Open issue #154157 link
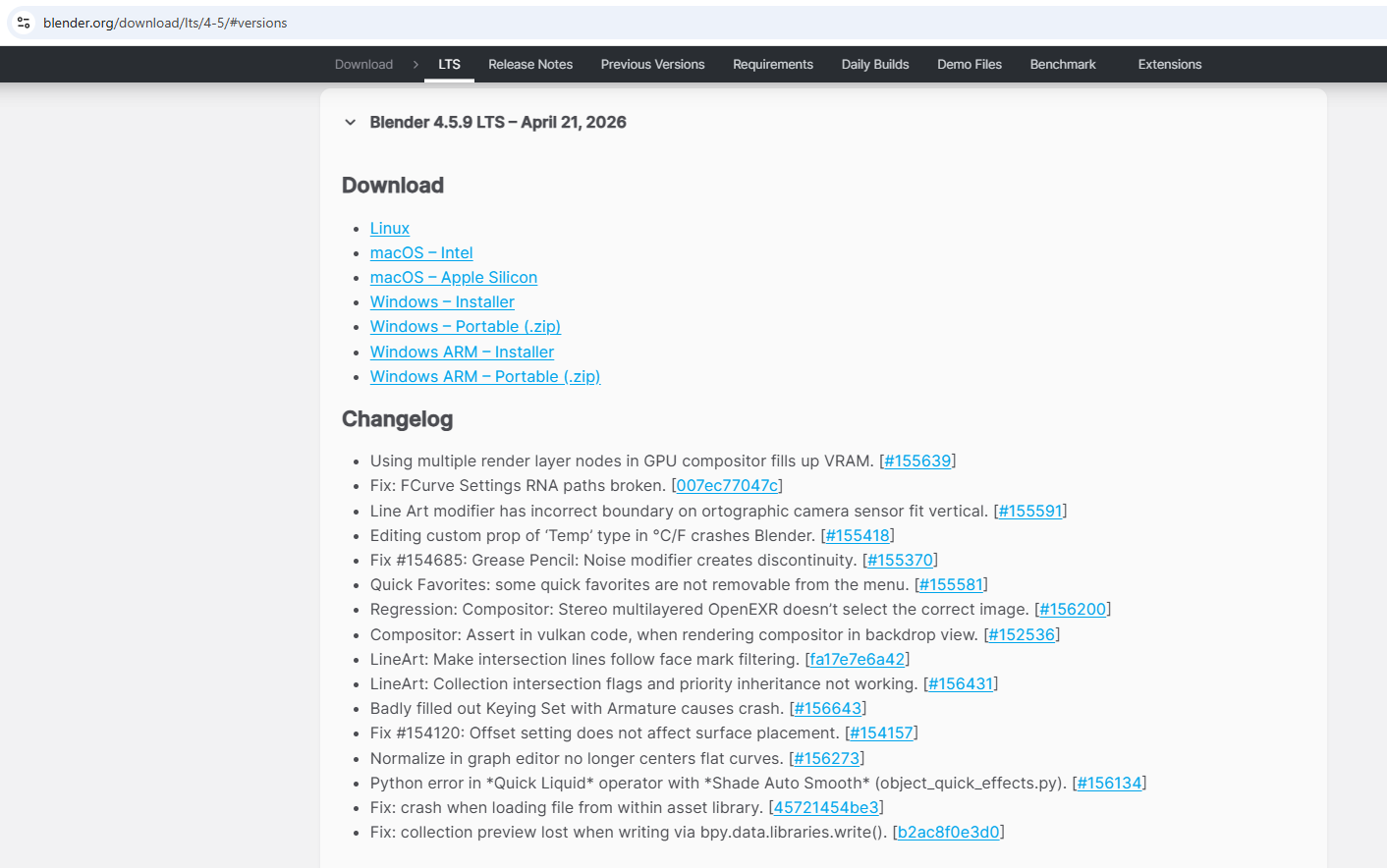The height and width of the screenshot is (868, 1387). pos(881,733)
